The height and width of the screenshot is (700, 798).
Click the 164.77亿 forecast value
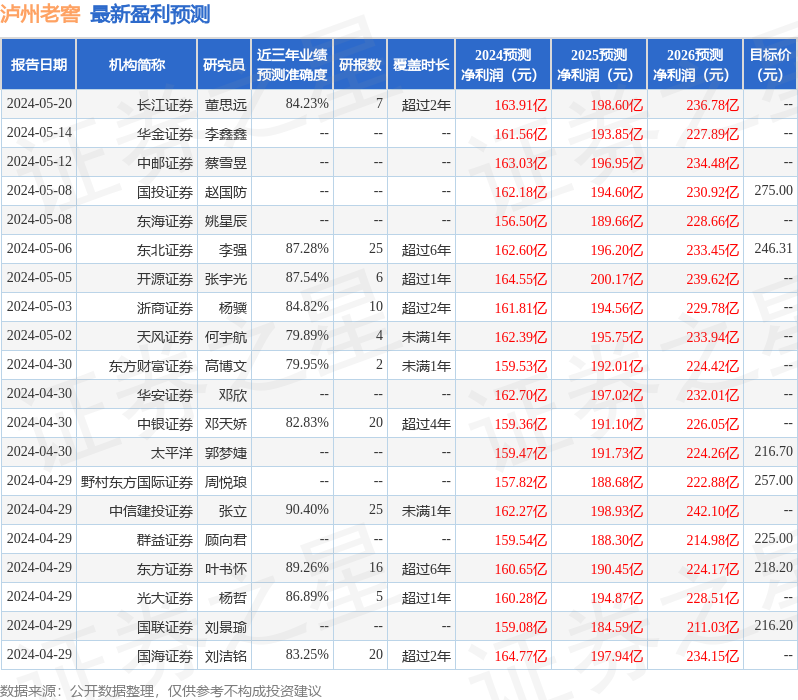click(x=521, y=656)
